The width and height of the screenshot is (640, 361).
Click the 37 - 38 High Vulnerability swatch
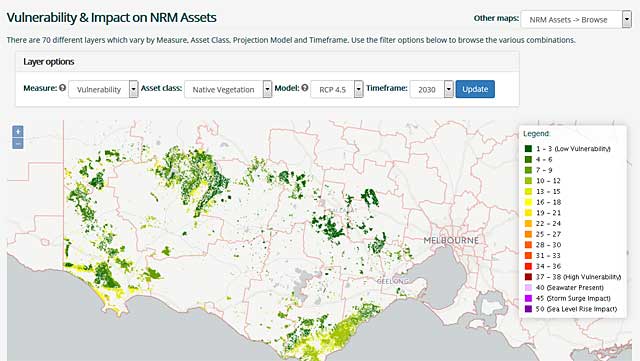528,277
